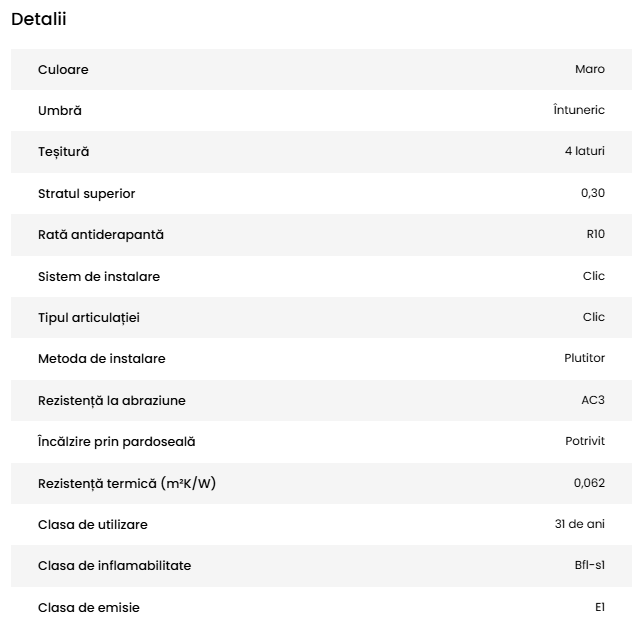Click the Umbră row label
642x642 pixels.
tap(60, 111)
